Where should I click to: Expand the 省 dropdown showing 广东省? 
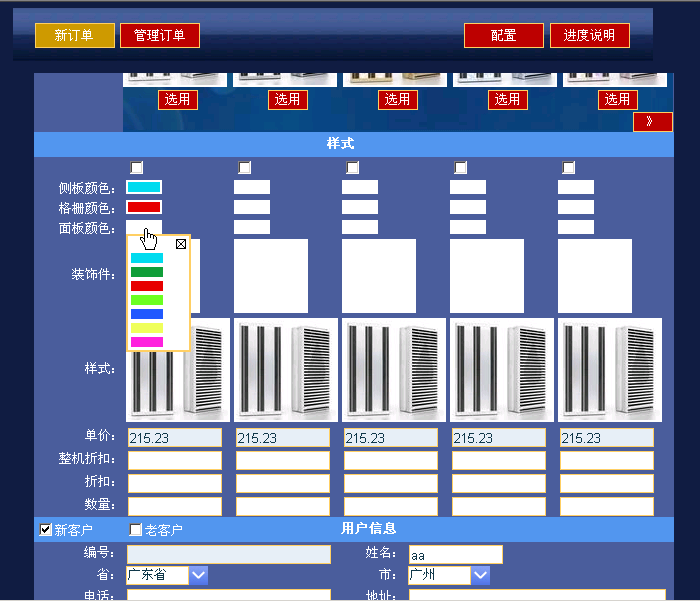point(198,575)
